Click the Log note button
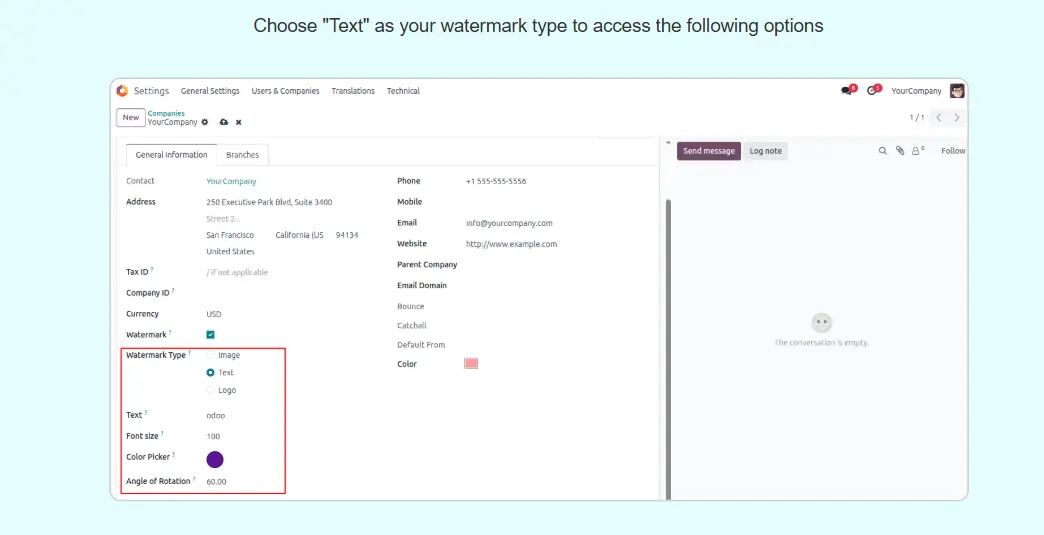The image size is (1044, 535). coord(765,151)
